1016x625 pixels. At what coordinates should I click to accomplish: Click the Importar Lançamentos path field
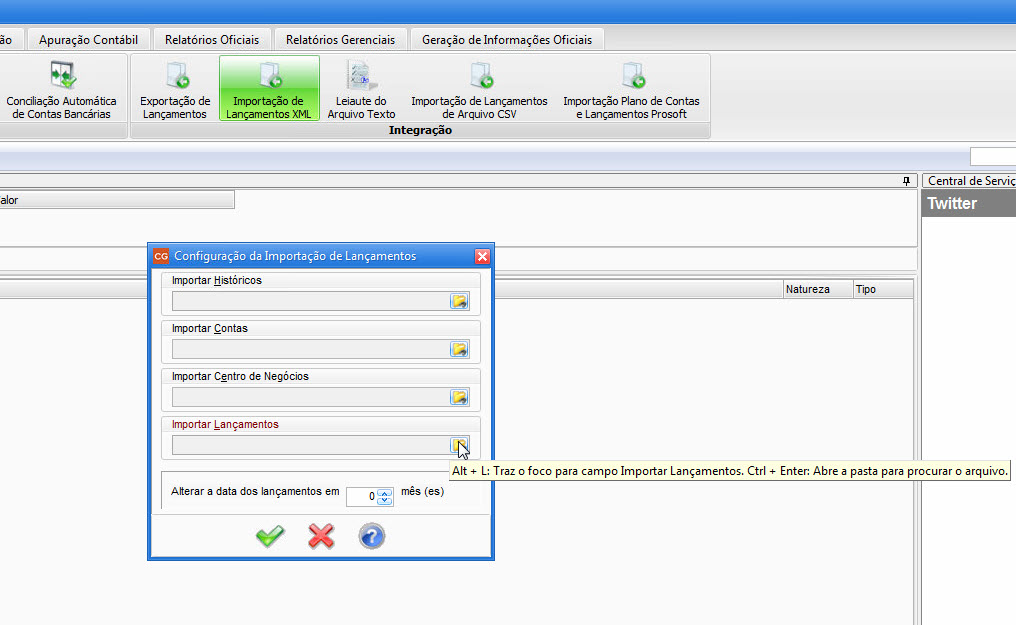pyautogui.click(x=310, y=445)
